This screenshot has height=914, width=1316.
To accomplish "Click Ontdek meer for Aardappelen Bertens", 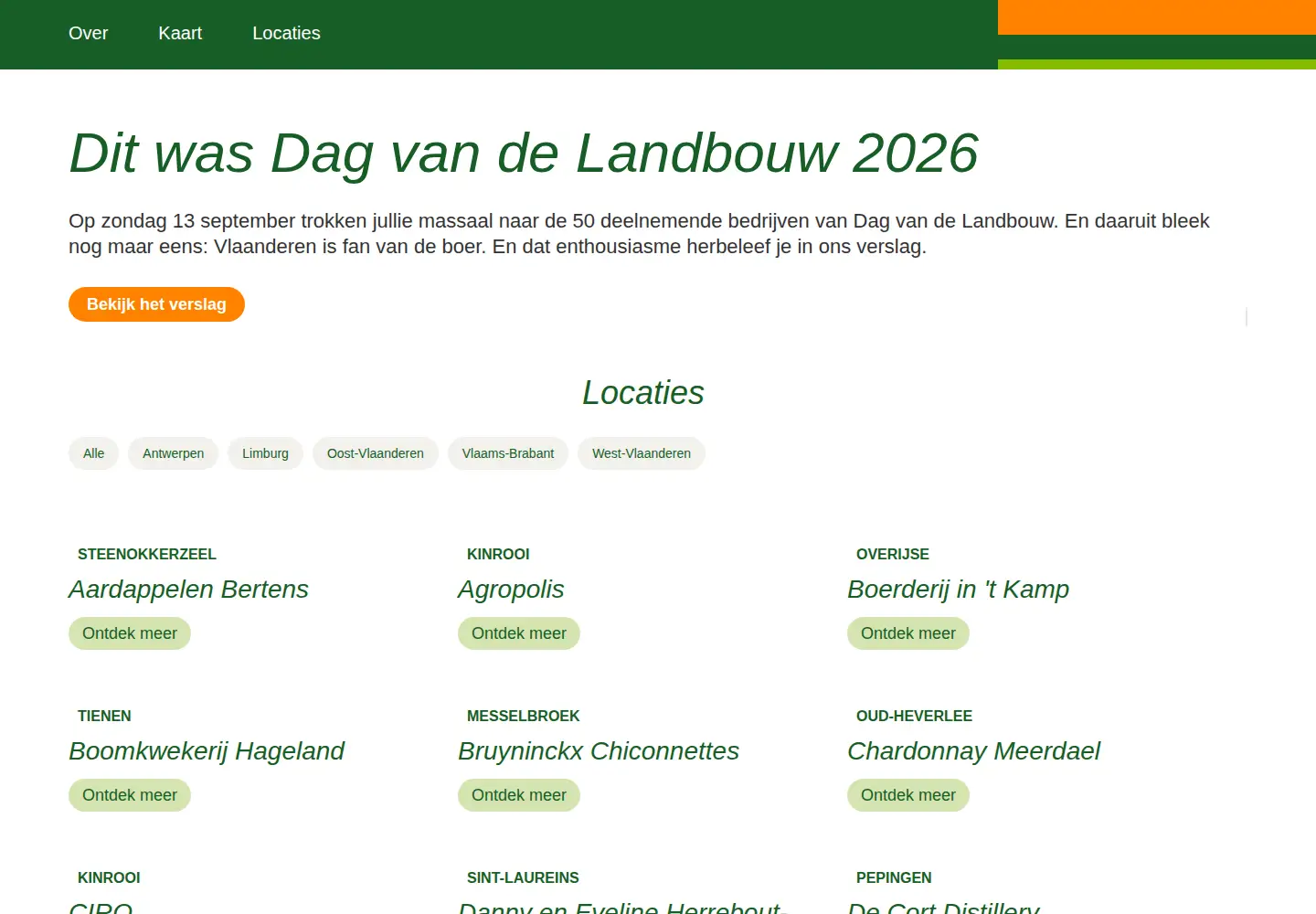I will click(x=130, y=633).
